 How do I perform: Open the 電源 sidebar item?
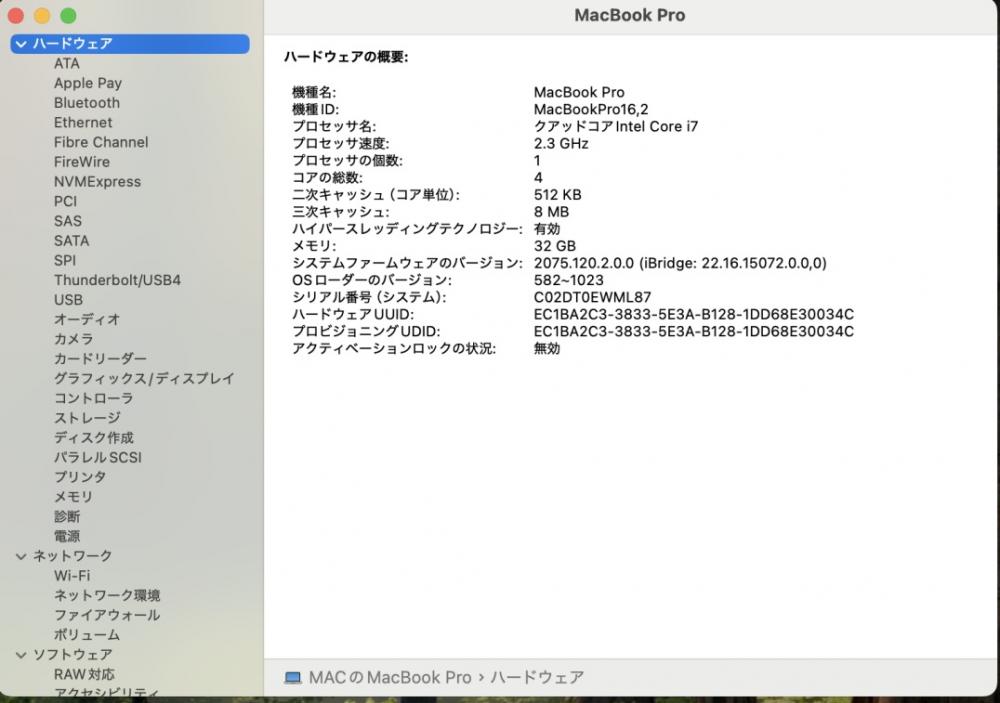(x=67, y=536)
